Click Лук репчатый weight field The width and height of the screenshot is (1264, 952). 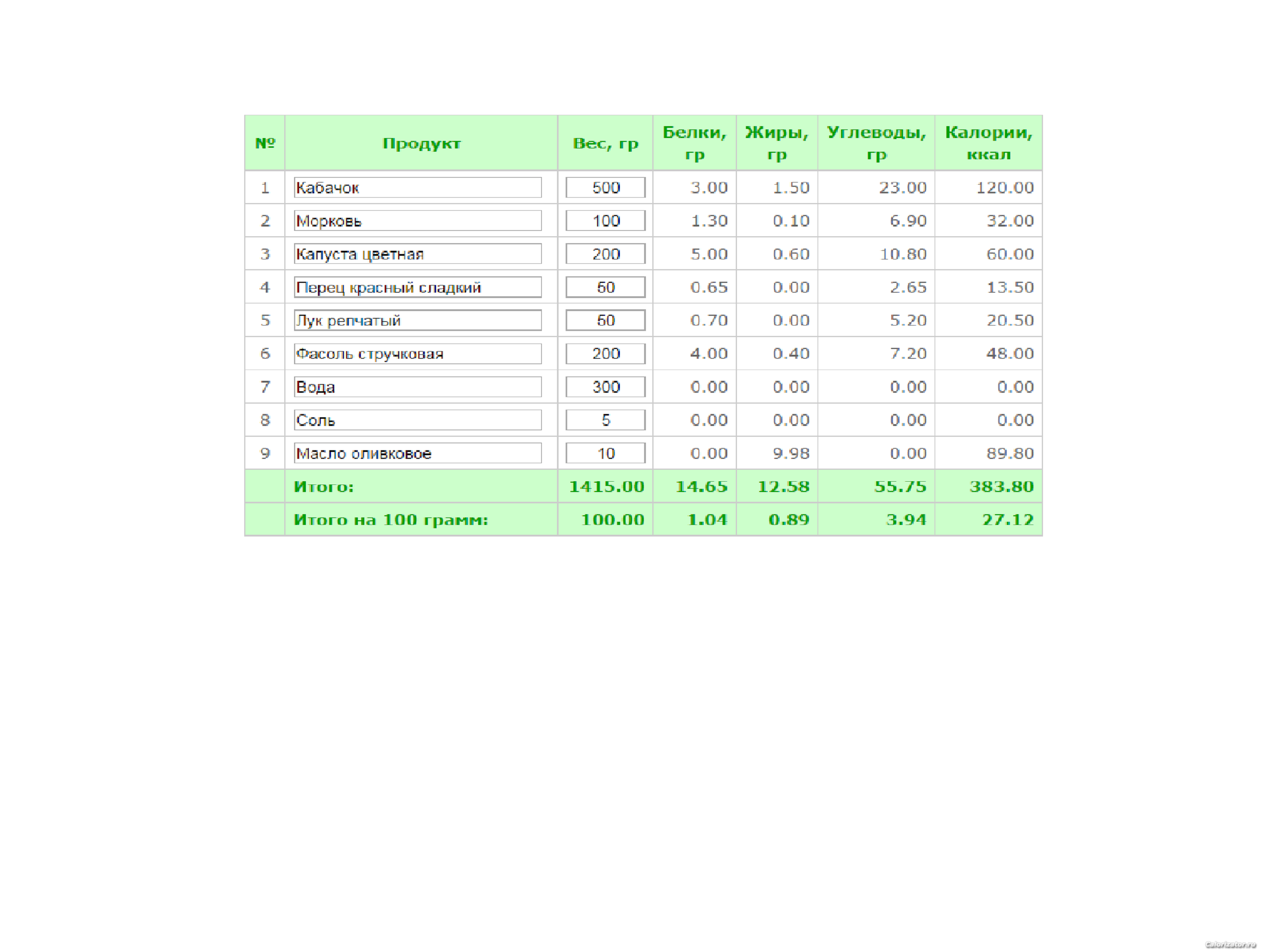point(606,320)
